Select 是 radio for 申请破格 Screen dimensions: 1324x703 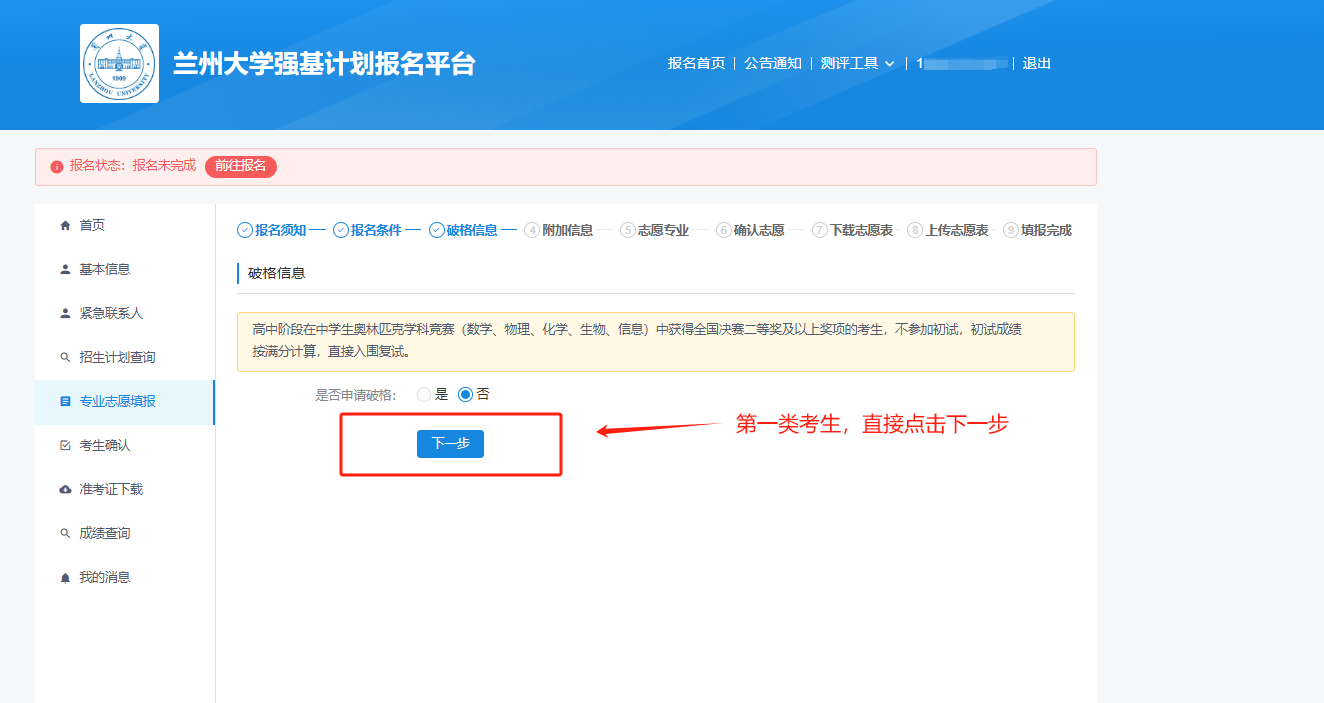(x=424, y=394)
